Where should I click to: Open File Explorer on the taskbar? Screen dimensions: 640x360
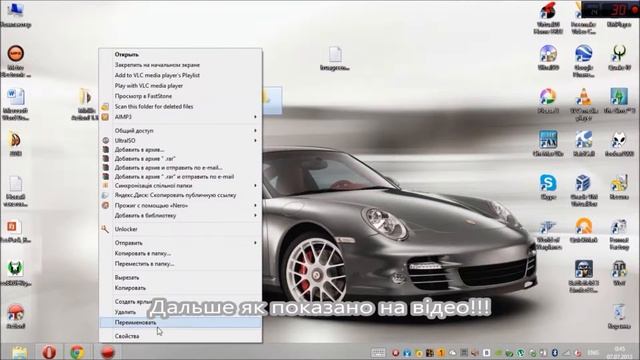tap(19, 352)
